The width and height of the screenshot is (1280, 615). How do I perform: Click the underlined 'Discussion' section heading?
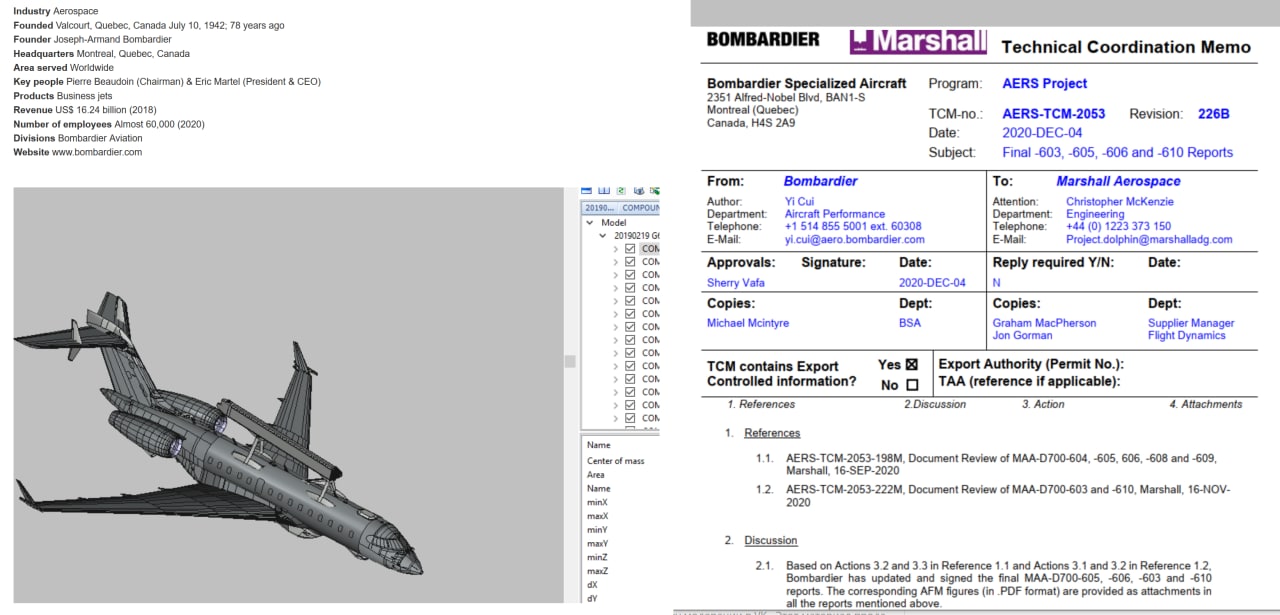[771, 540]
